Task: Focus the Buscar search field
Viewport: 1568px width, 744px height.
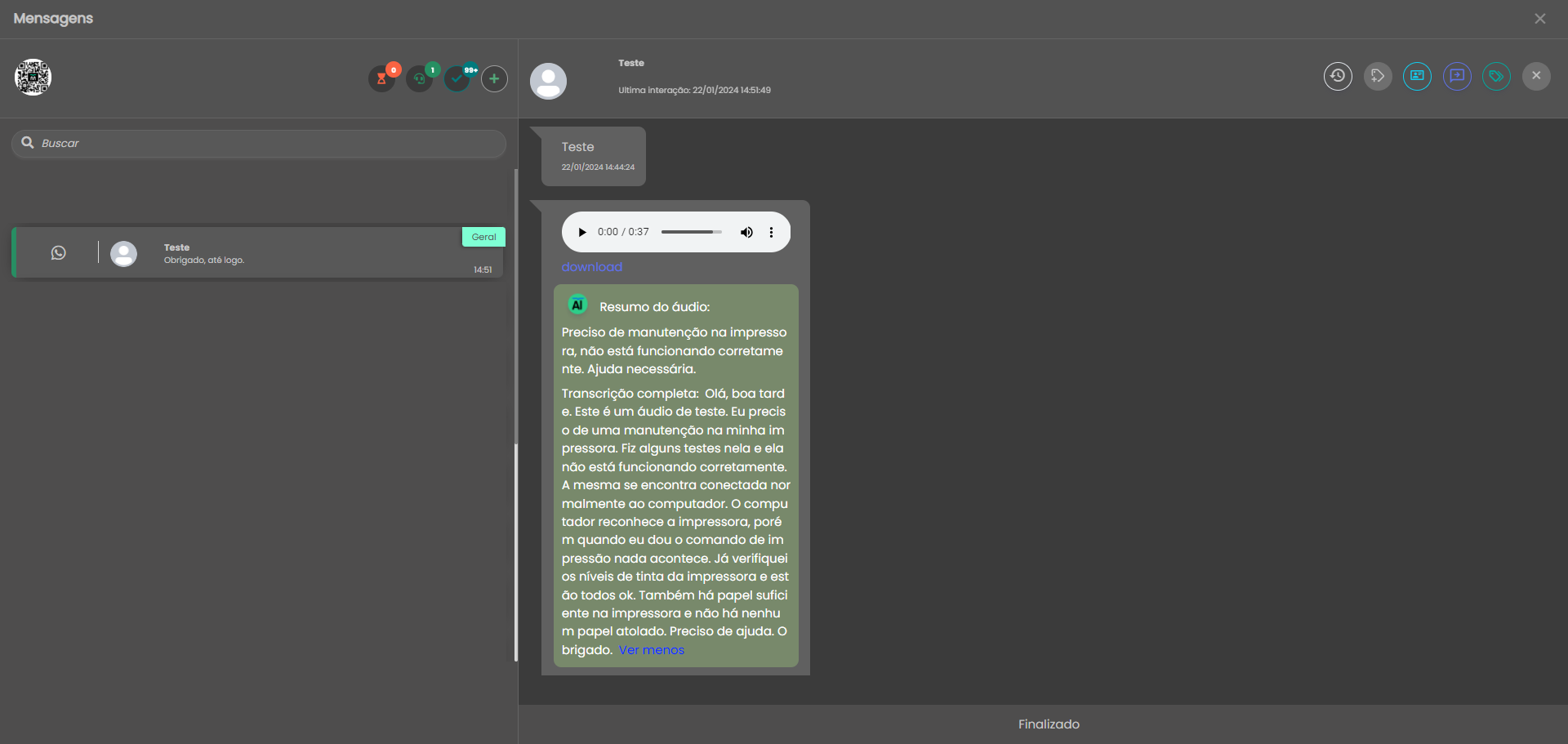Action: [x=259, y=143]
